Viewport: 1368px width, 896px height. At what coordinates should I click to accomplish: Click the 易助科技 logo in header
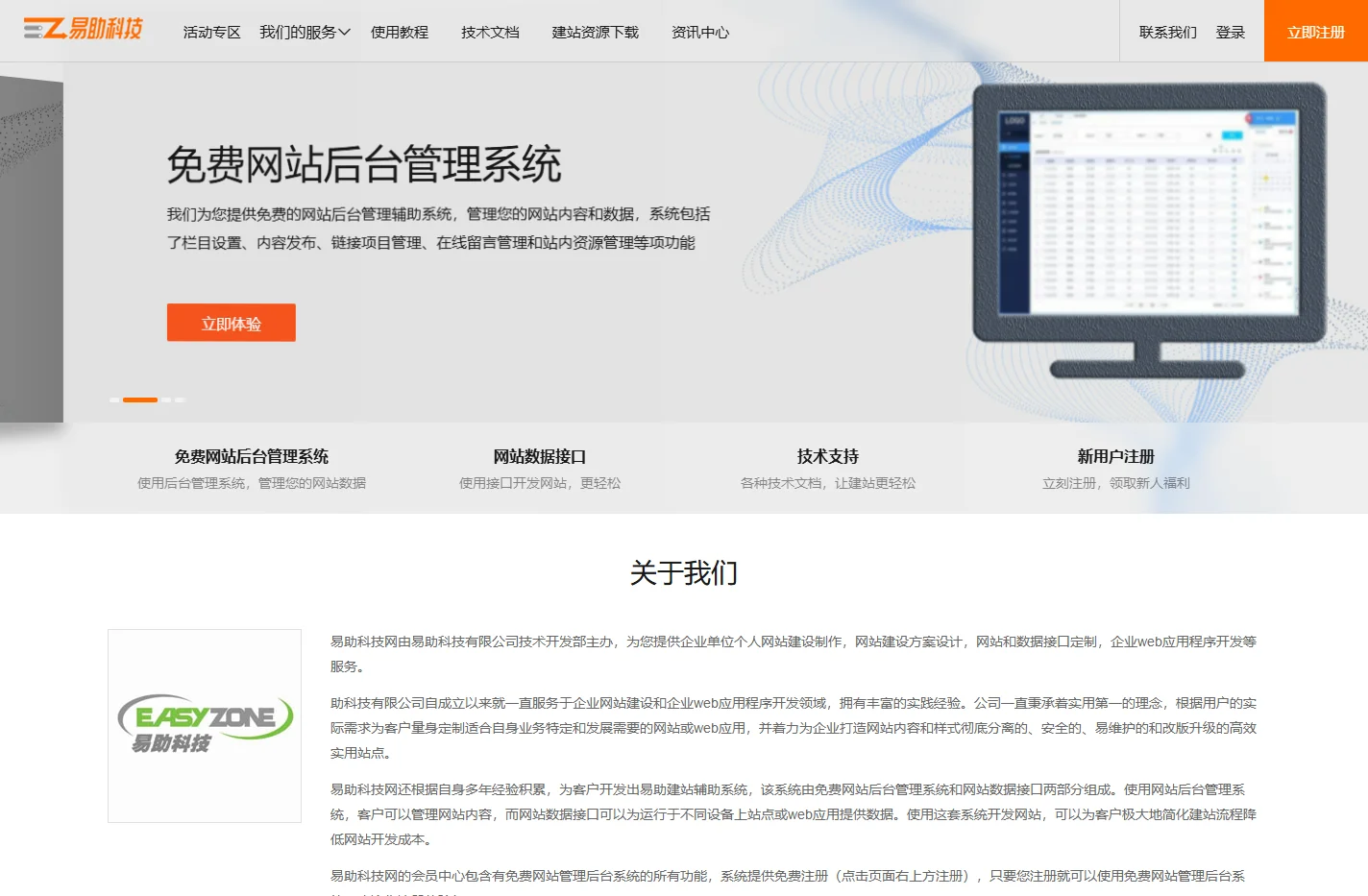[x=83, y=29]
